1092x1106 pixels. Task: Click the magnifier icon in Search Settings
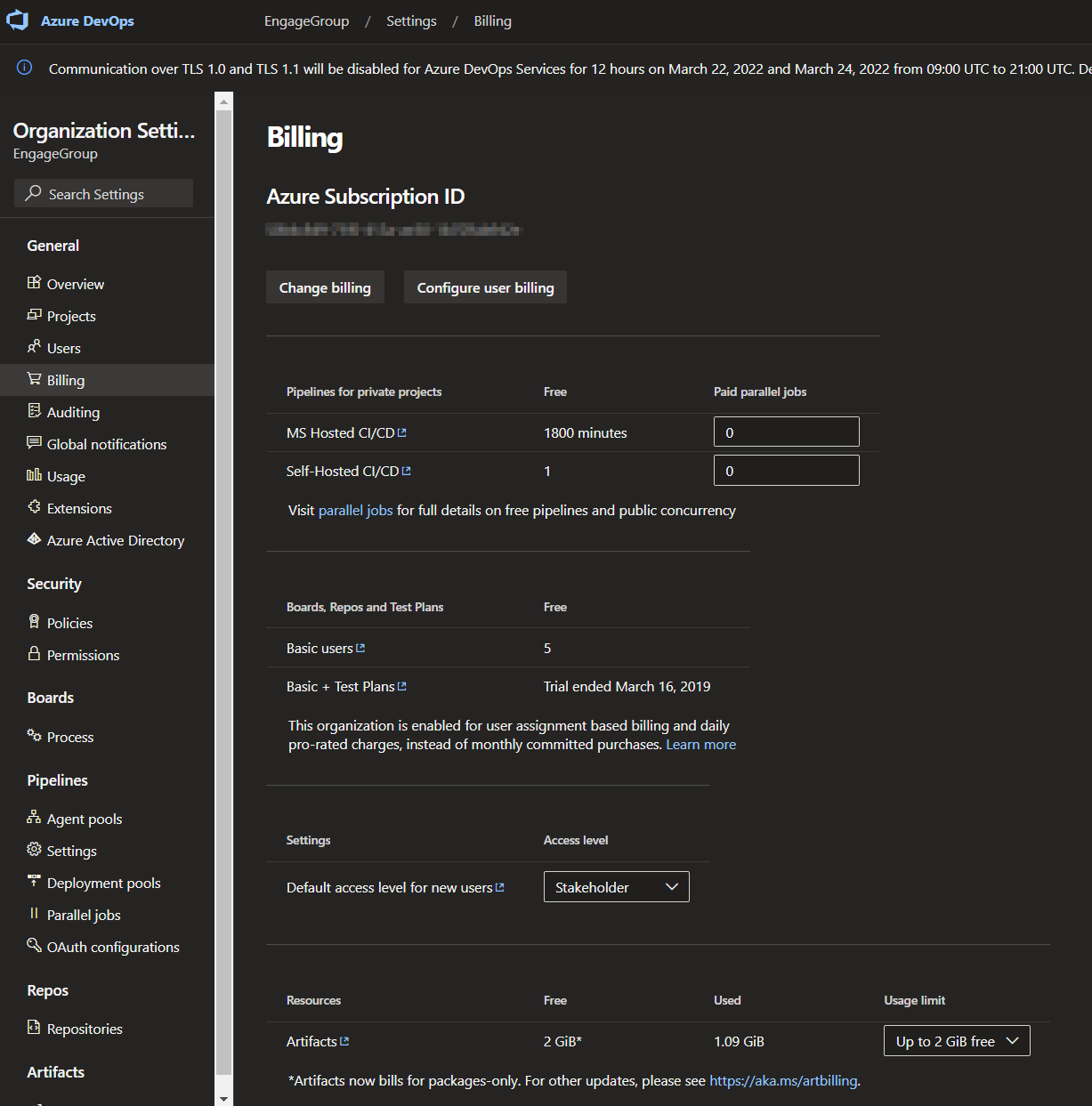pos(33,193)
